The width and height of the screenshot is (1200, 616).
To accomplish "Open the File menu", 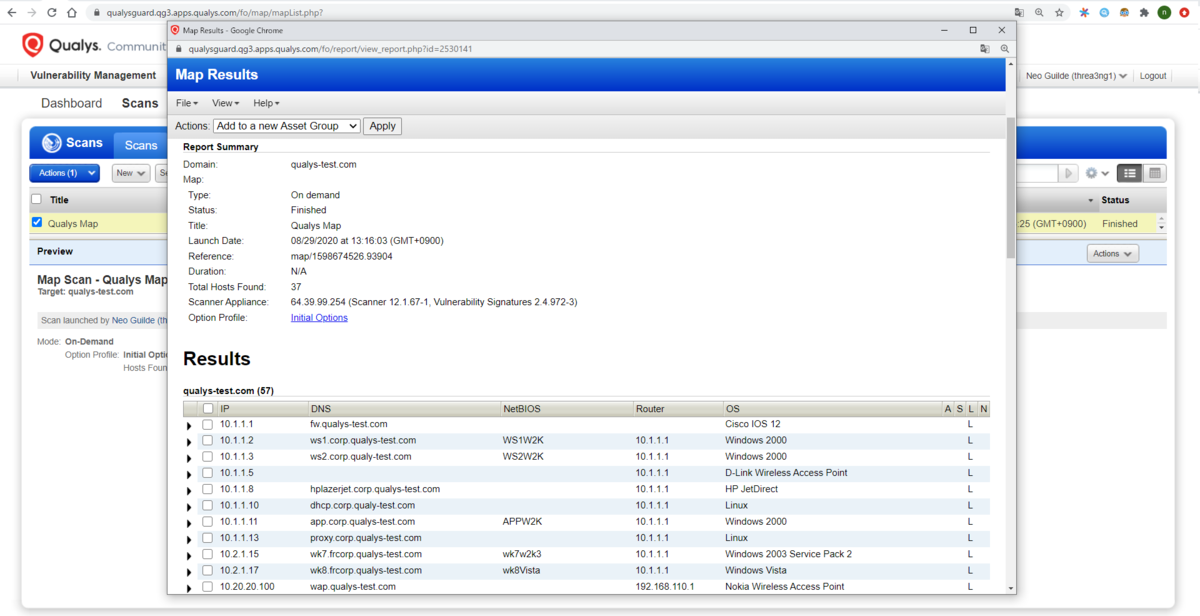I will coord(187,103).
